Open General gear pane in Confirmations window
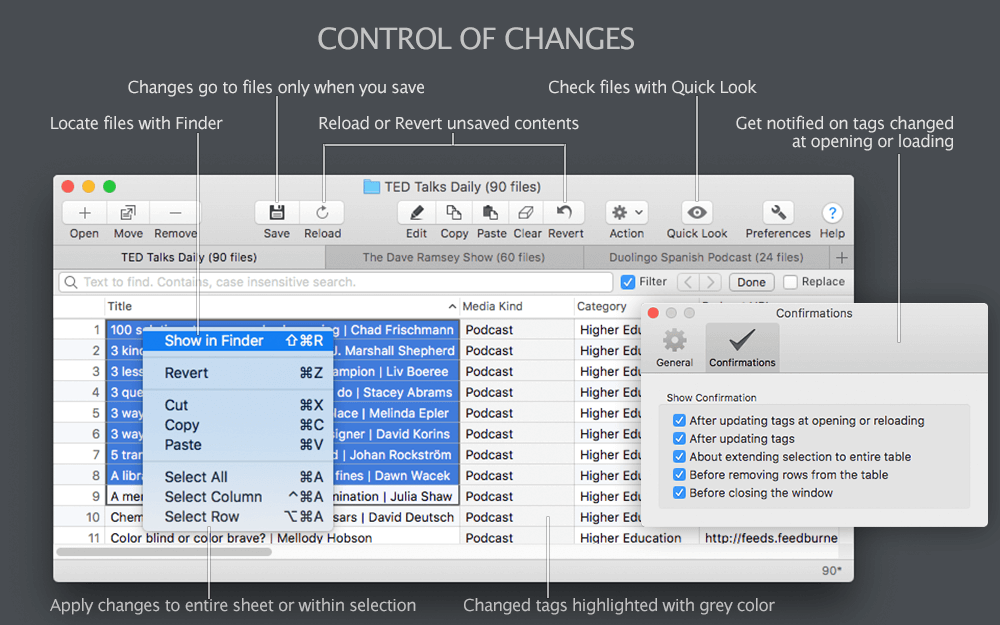 pyautogui.click(x=674, y=348)
